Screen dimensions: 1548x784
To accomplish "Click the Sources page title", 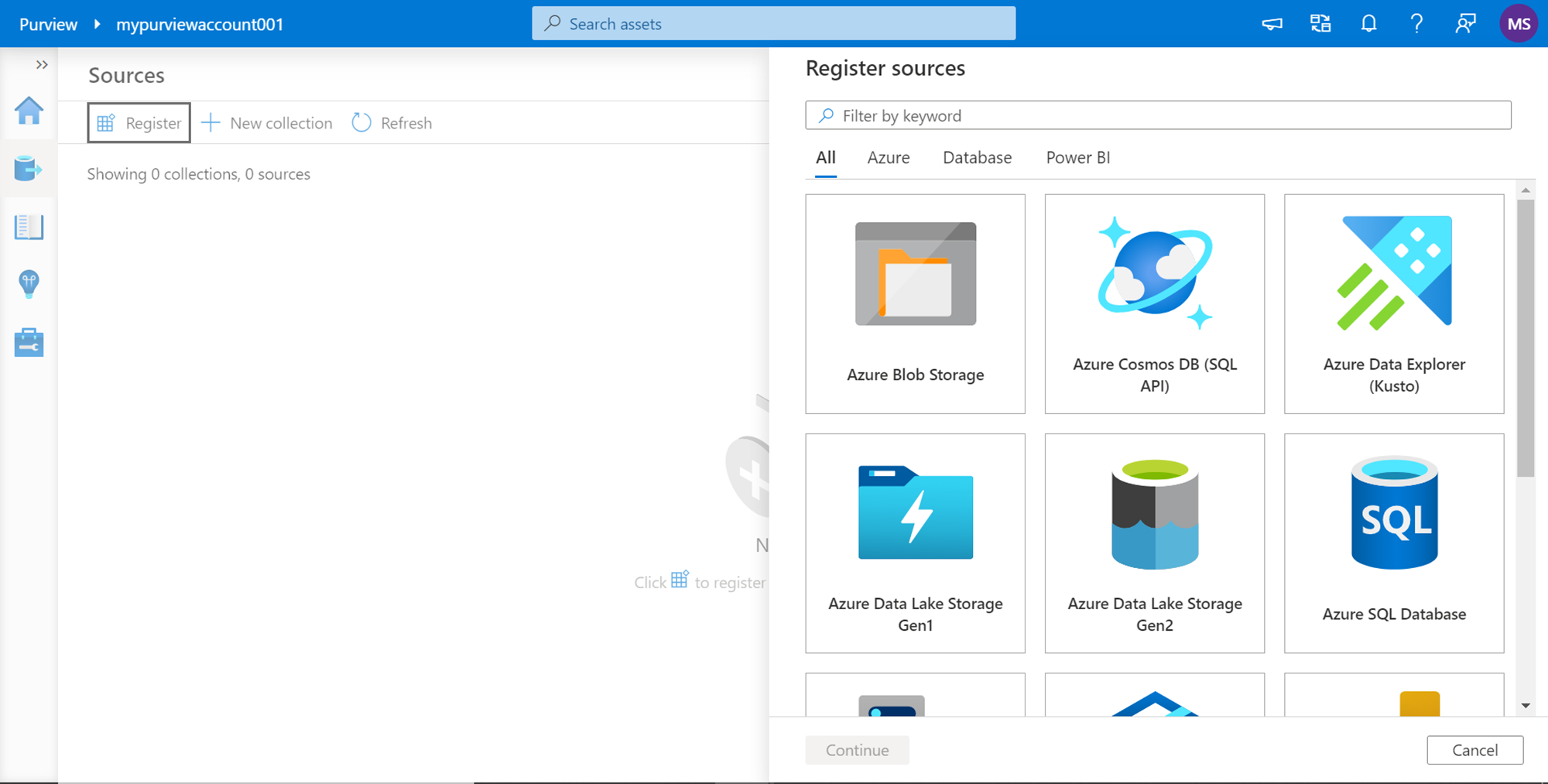I will point(126,75).
